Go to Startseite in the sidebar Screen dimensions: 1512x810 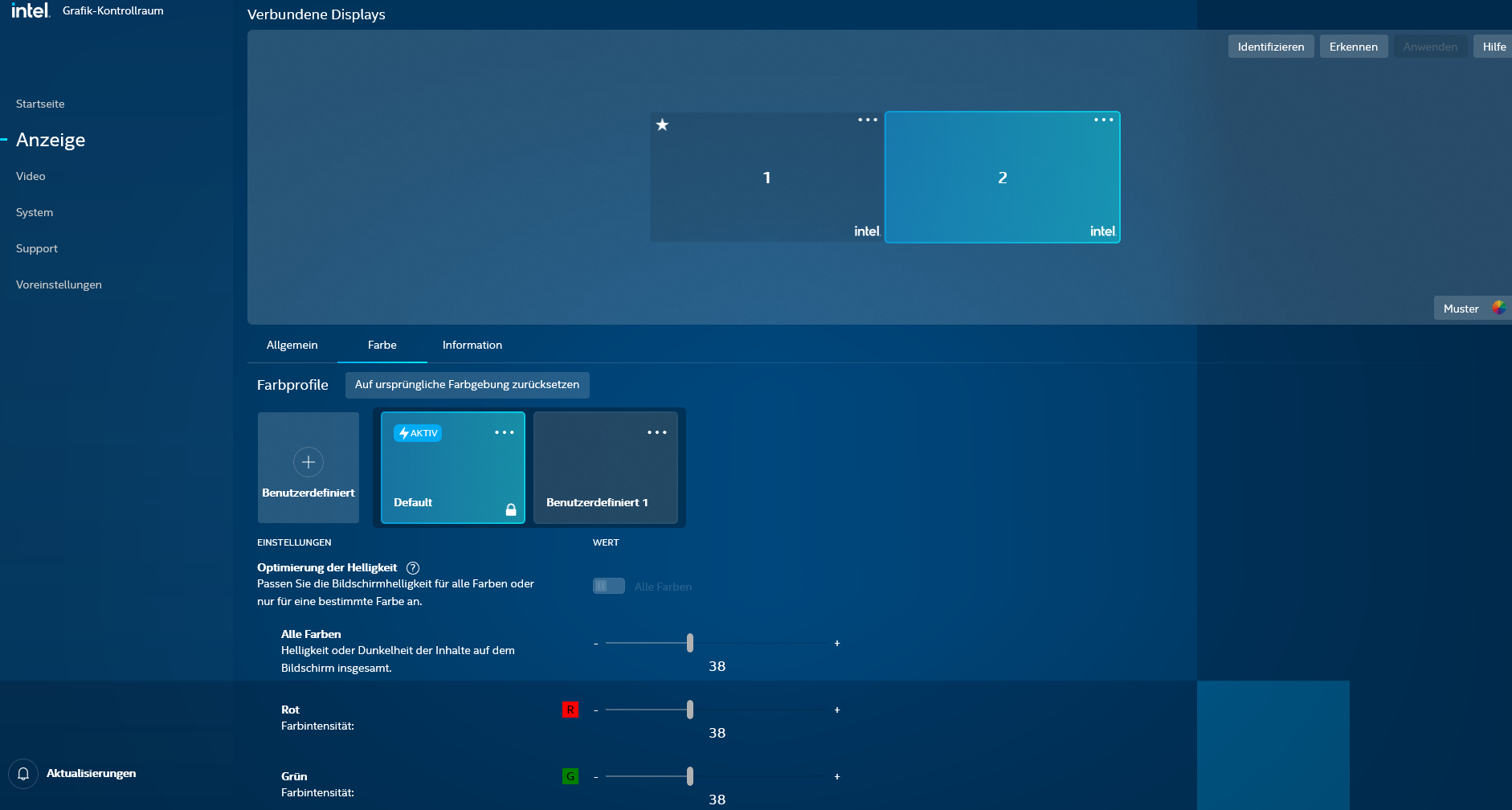click(40, 104)
